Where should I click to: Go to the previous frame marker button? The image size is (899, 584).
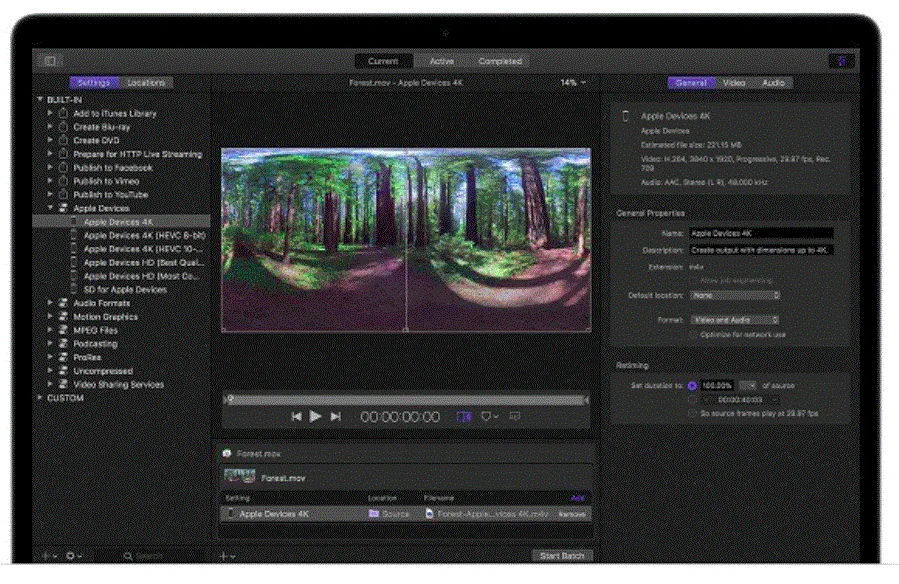click(296, 417)
